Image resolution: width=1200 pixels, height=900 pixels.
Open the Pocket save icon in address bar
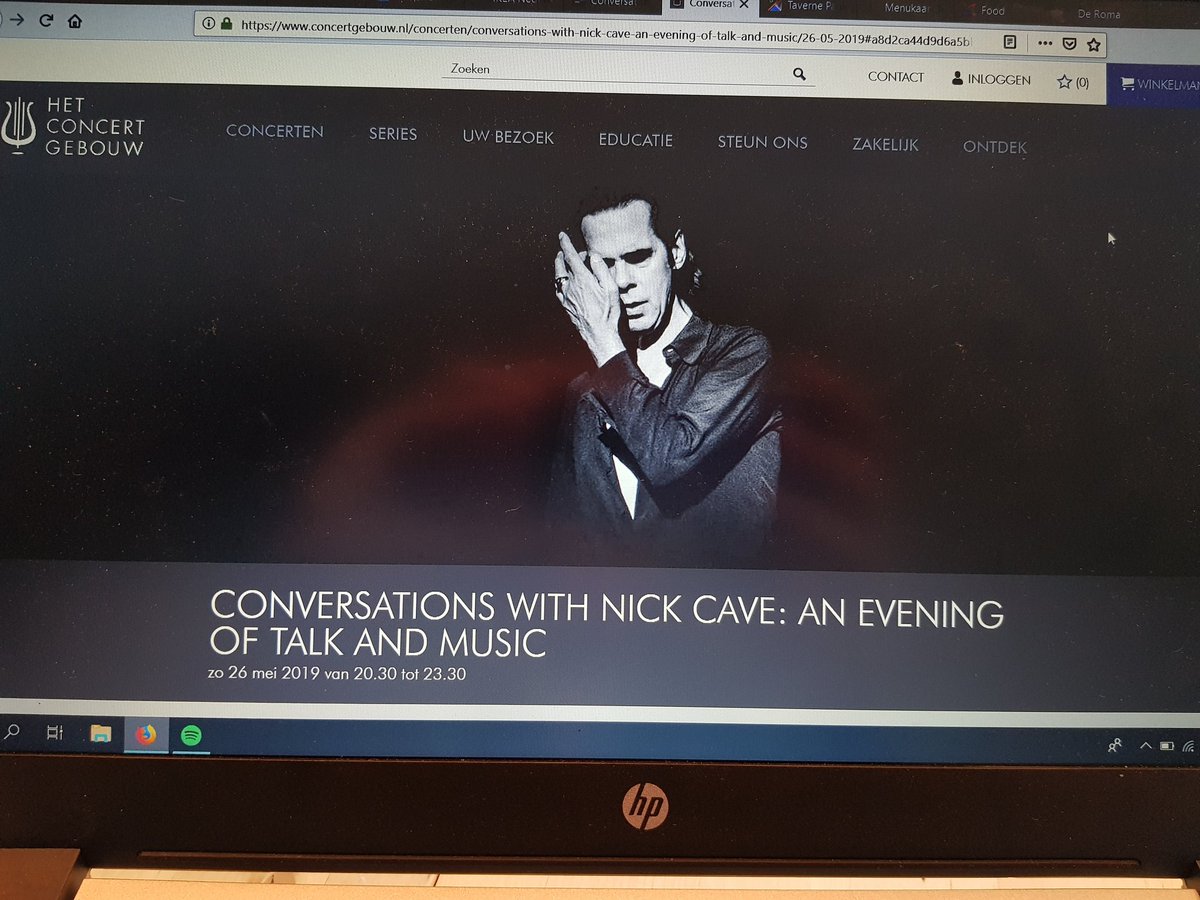pyautogui.click(x=1071, y=43)
